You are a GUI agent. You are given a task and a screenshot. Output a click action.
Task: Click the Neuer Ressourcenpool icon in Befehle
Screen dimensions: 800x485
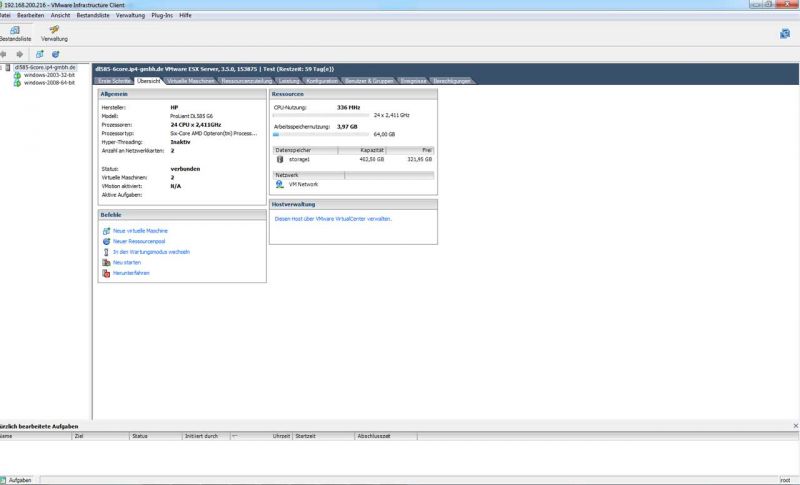click(x=106, y=241)
